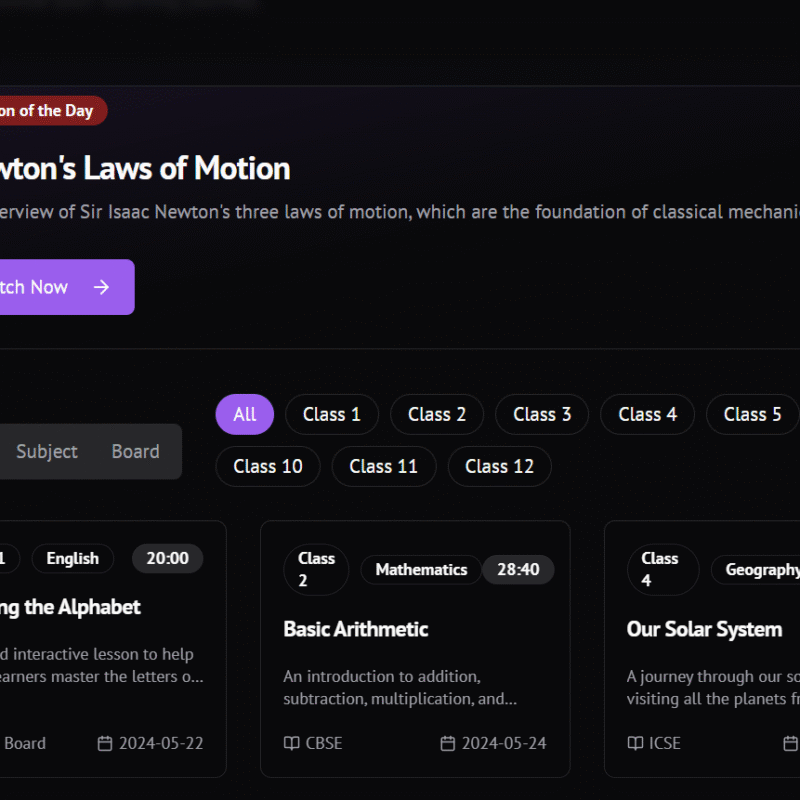Select the Class 10 filter
Viewport: 800px width, 800px height.
pyautogui.click(x=268, y=466)
